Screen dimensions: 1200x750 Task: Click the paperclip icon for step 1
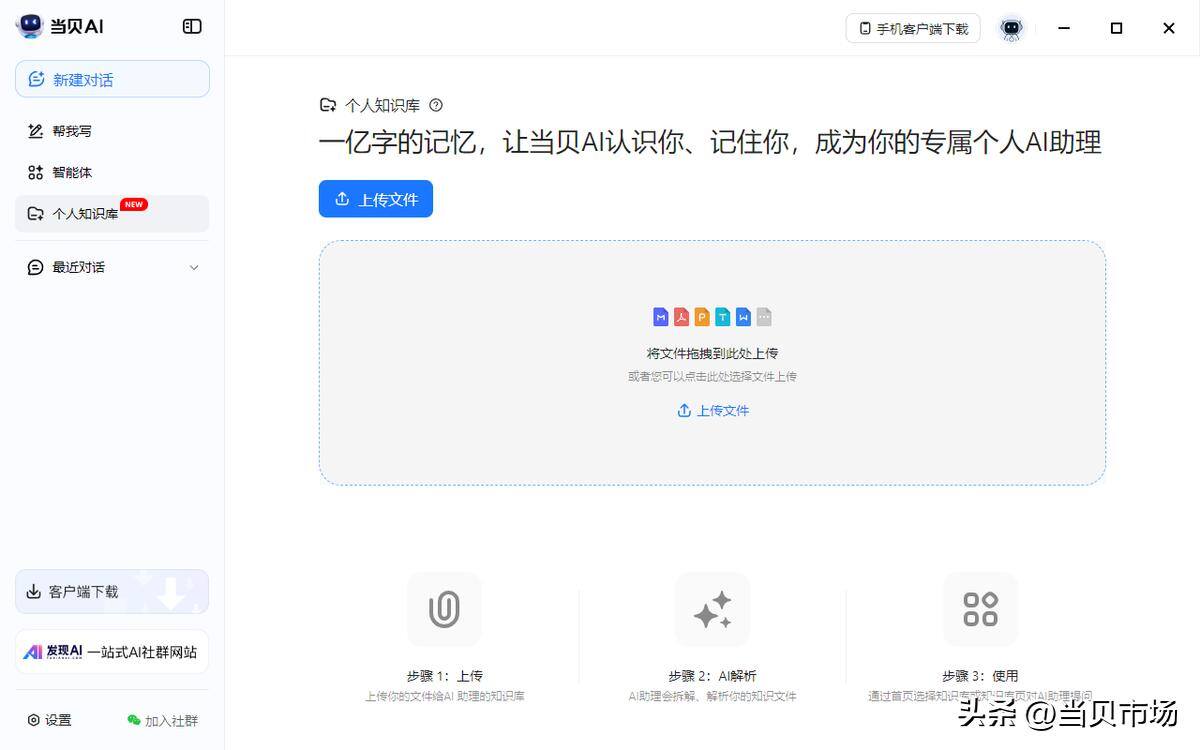click(444, 609)
